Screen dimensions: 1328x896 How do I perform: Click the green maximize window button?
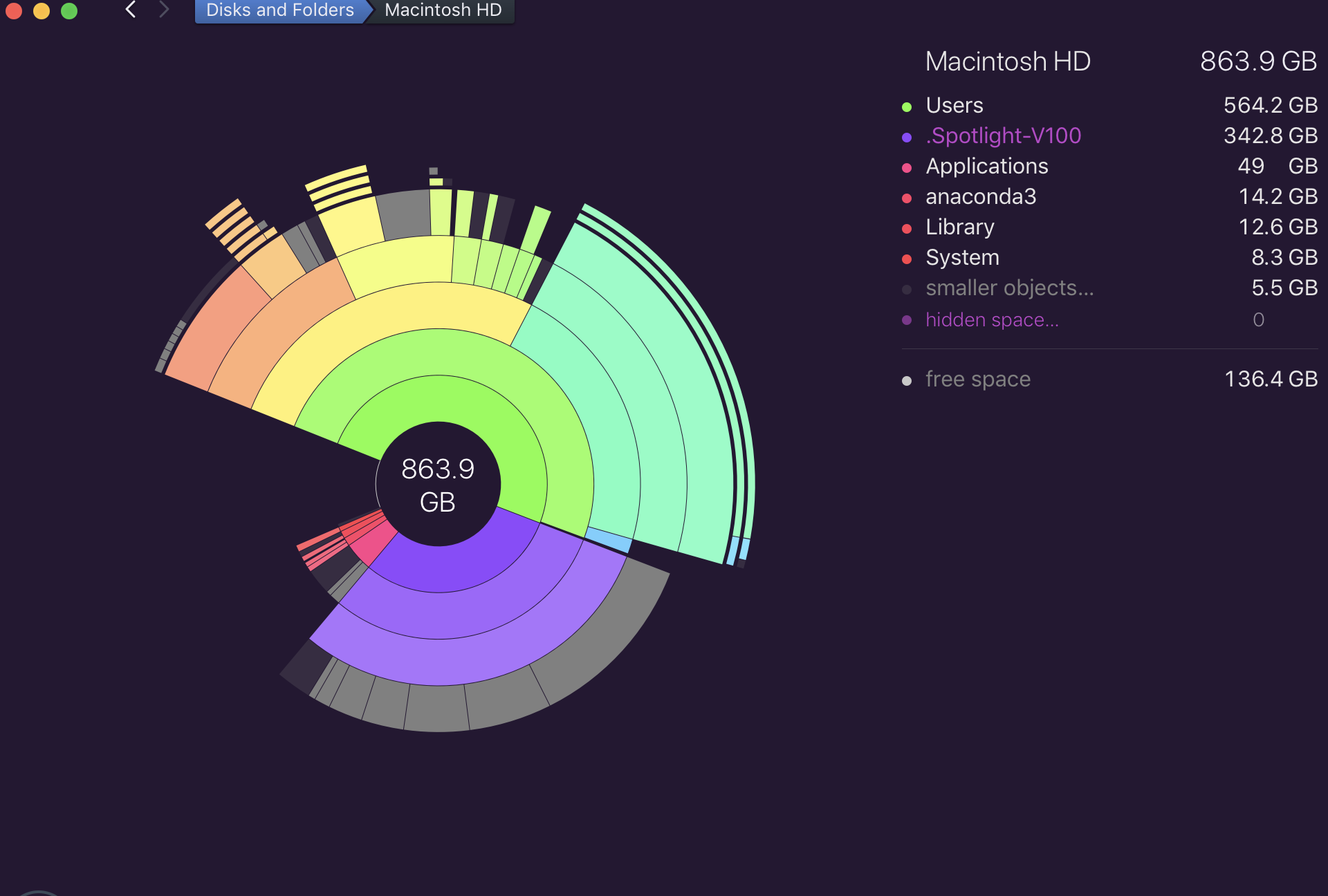[x=69, y=10]
